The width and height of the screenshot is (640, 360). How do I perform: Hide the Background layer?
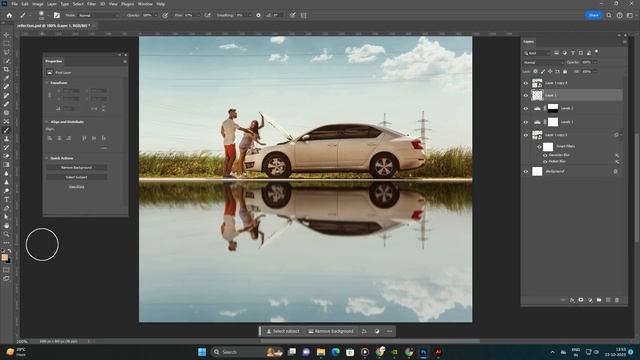coord(526,172)
